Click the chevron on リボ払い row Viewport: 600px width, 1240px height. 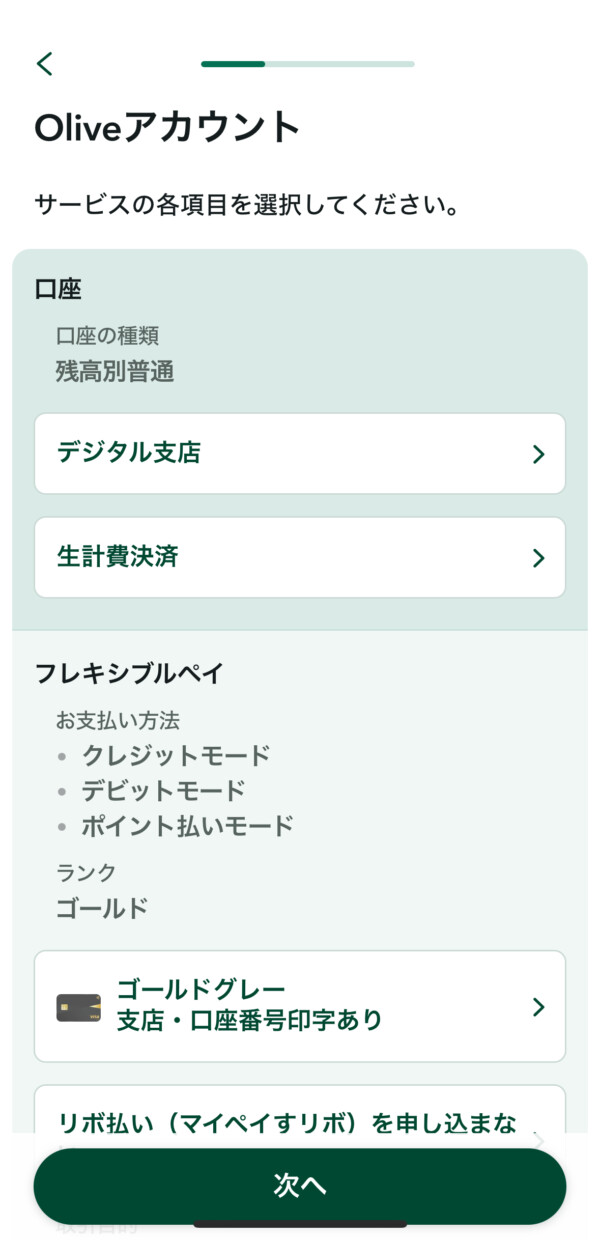pyautogui.click(x=538, y=1140)
